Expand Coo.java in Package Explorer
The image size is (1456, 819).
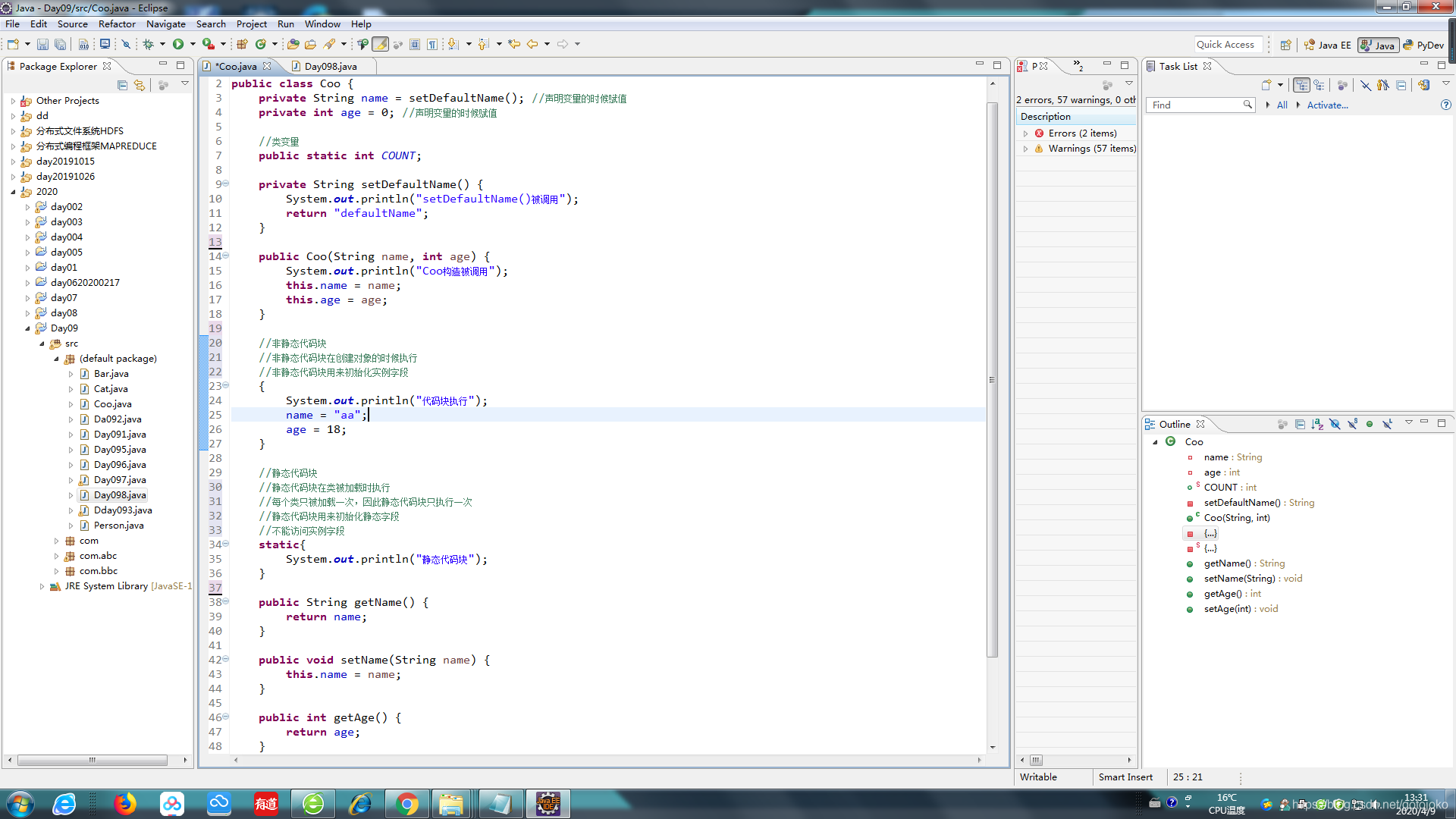pos(71,404)
